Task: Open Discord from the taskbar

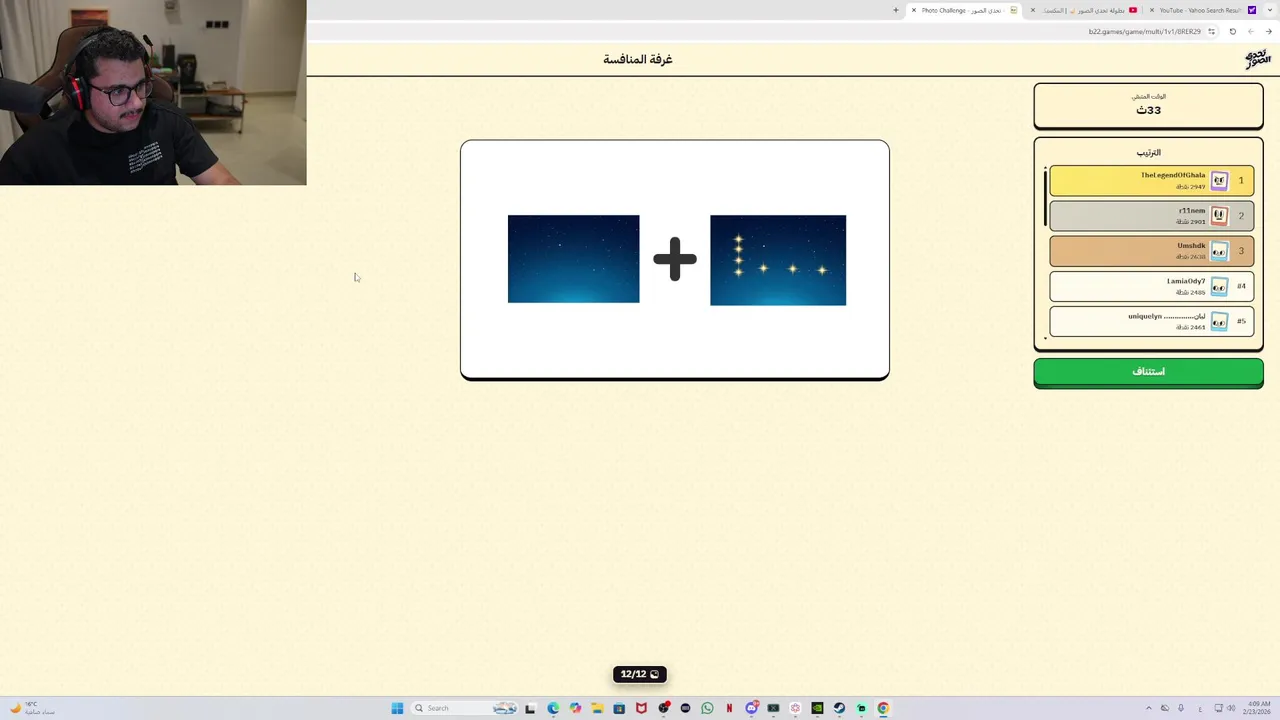Action: [751, 708]
